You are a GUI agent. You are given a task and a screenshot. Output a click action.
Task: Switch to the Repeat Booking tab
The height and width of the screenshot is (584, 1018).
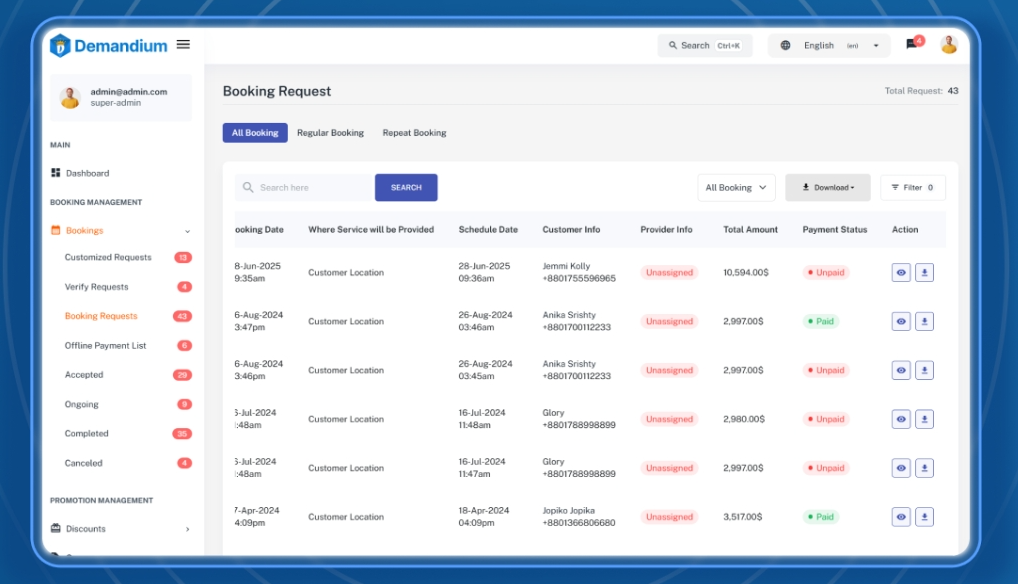414,132
